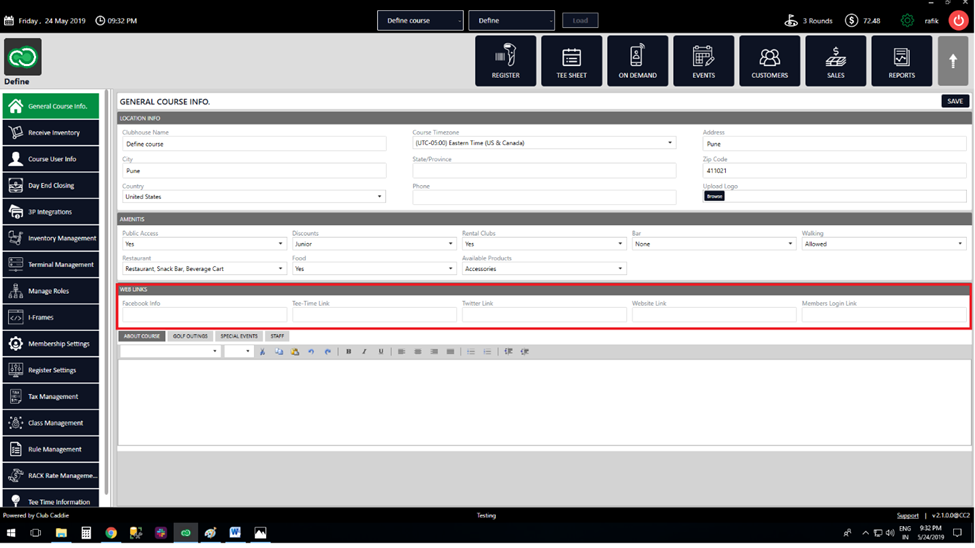
Task: Justify text in editor
Action: click(x=450, y=351)
